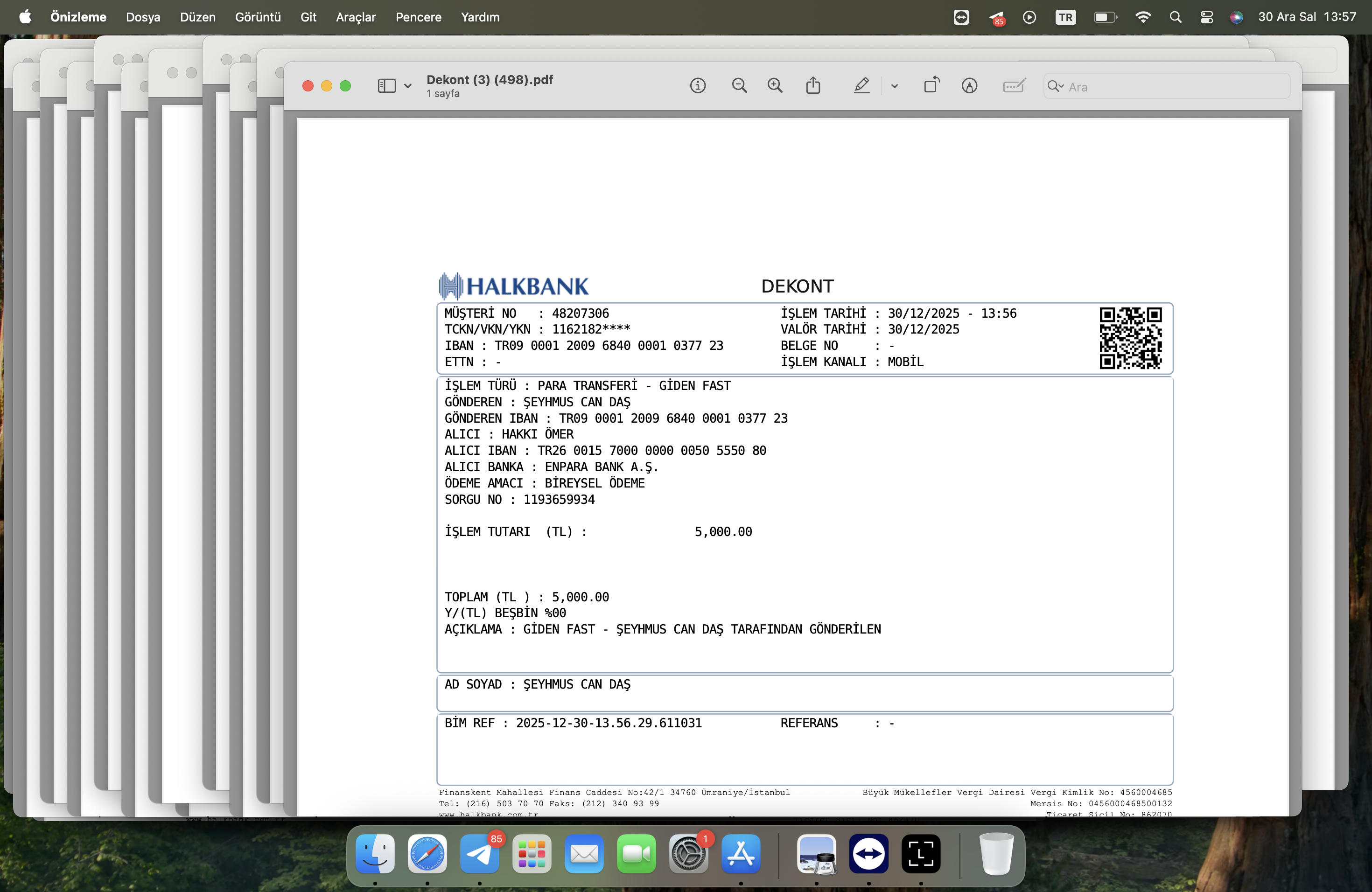Toggle the sidebar view button
Screen dimensions: 1372x892
pyautogui.click(x=387, y=86)
